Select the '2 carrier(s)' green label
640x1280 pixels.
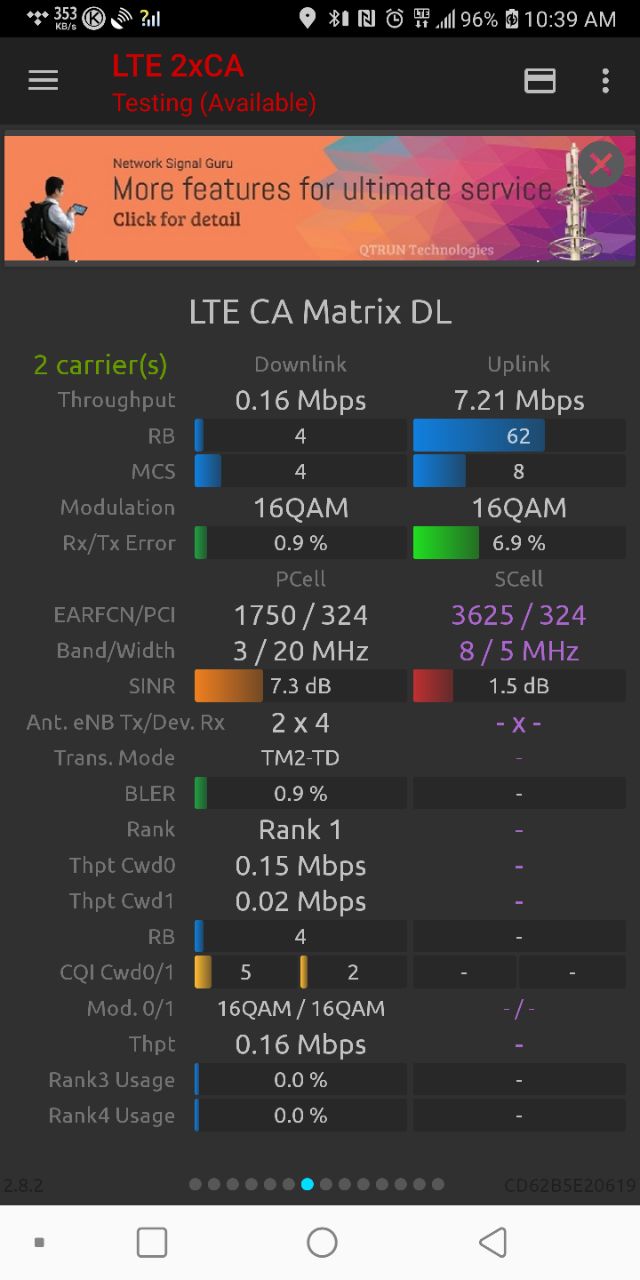coord(100,365)
